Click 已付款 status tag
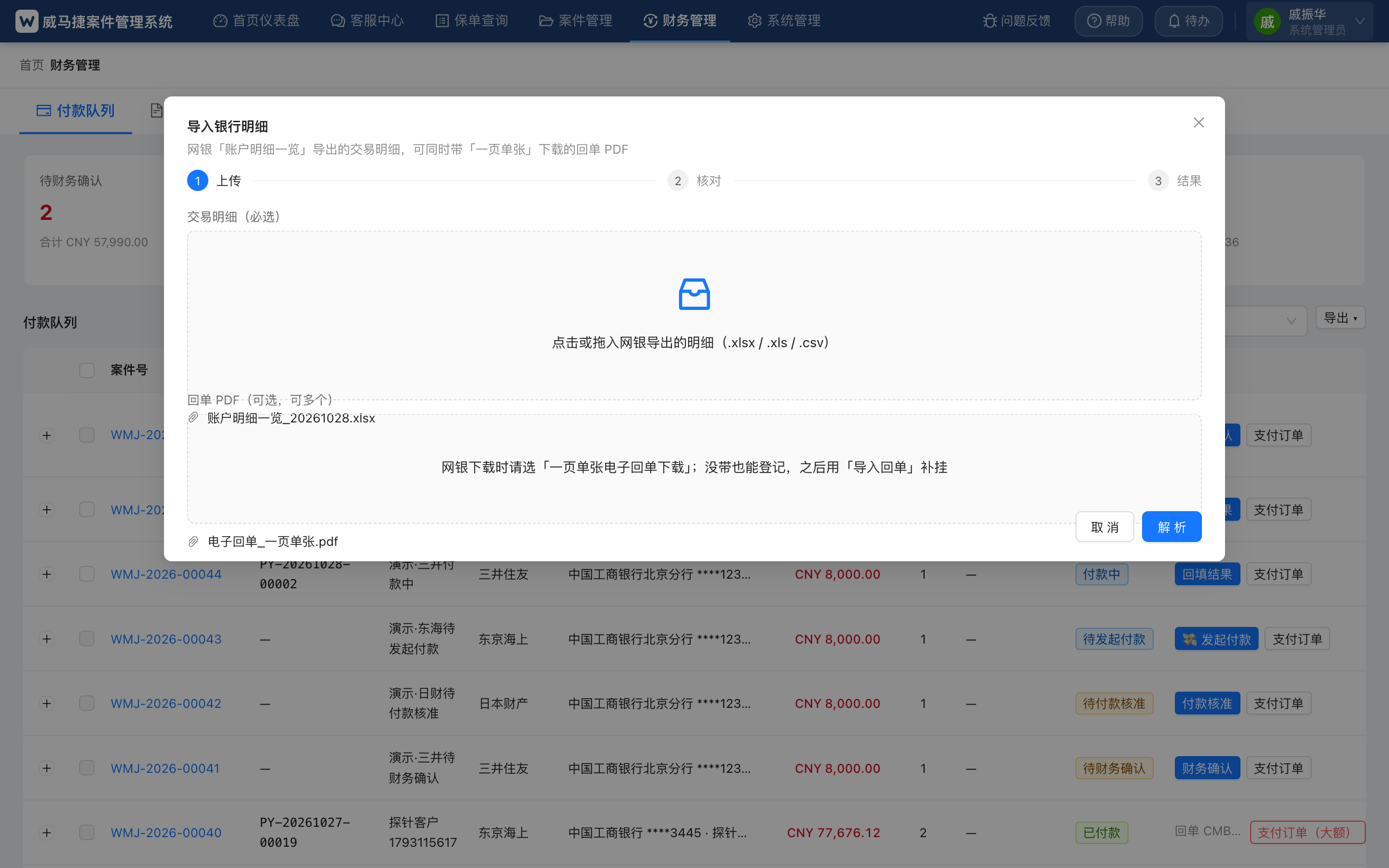The image size is (1389, 868). pyautogui.click(x=1102, y=833)
